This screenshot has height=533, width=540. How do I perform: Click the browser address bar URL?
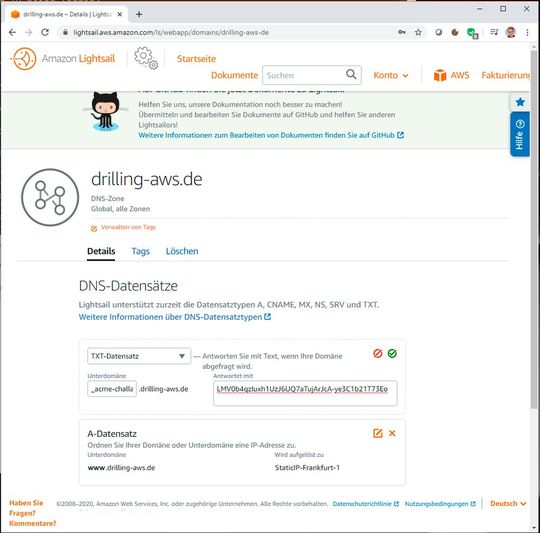click(x=171, y=32)
